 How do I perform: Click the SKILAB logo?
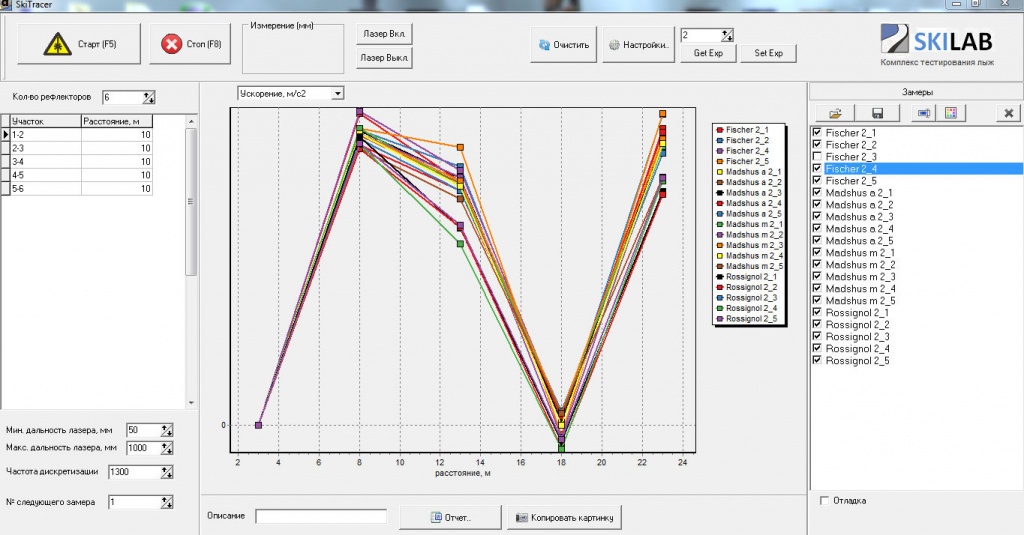(936, 40)
